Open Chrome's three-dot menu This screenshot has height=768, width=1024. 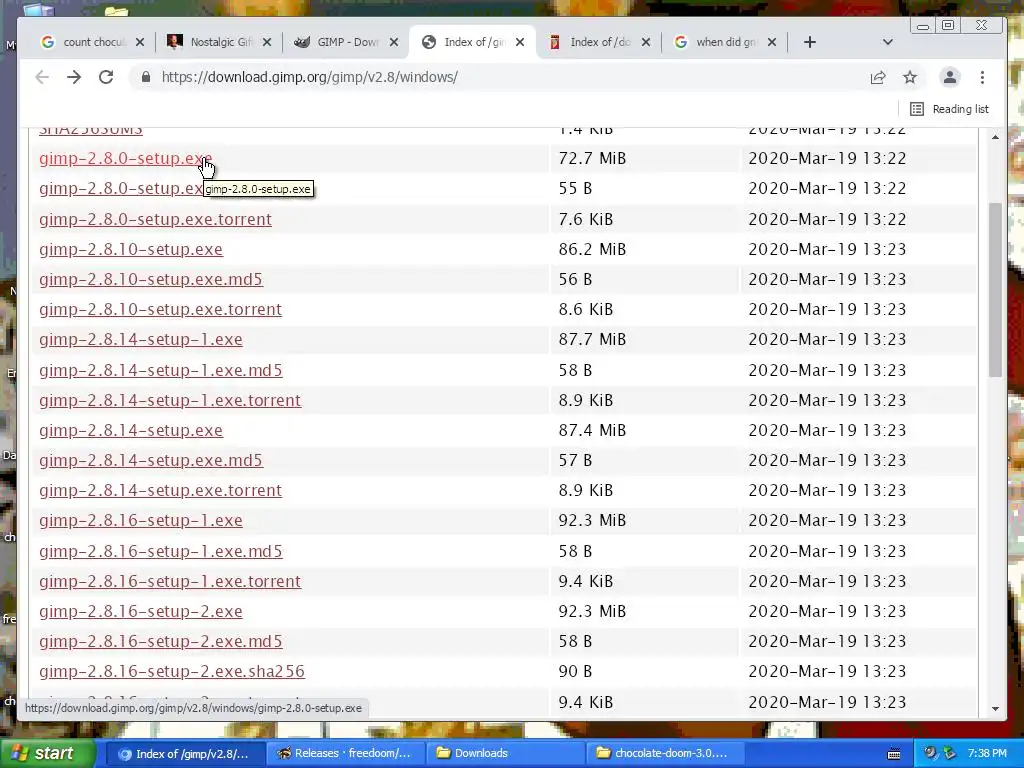point(982,78)
